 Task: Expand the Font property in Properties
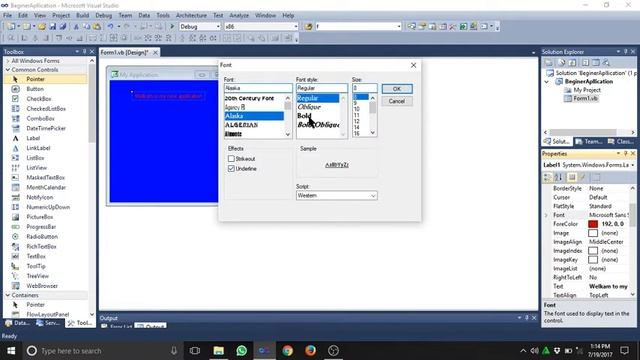(546, 215)
